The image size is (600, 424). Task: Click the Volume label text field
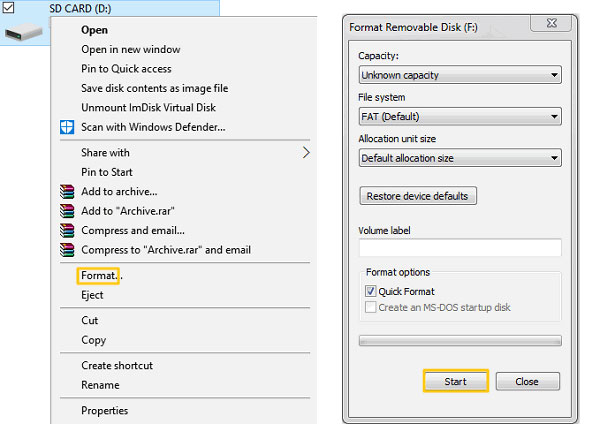pyautogui.click(x=460, y=248)
